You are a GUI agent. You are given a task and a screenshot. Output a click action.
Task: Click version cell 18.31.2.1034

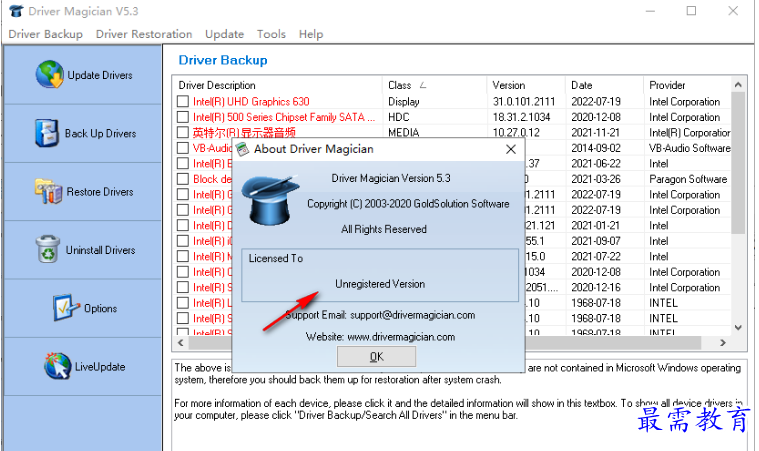(x=521, y=117)
